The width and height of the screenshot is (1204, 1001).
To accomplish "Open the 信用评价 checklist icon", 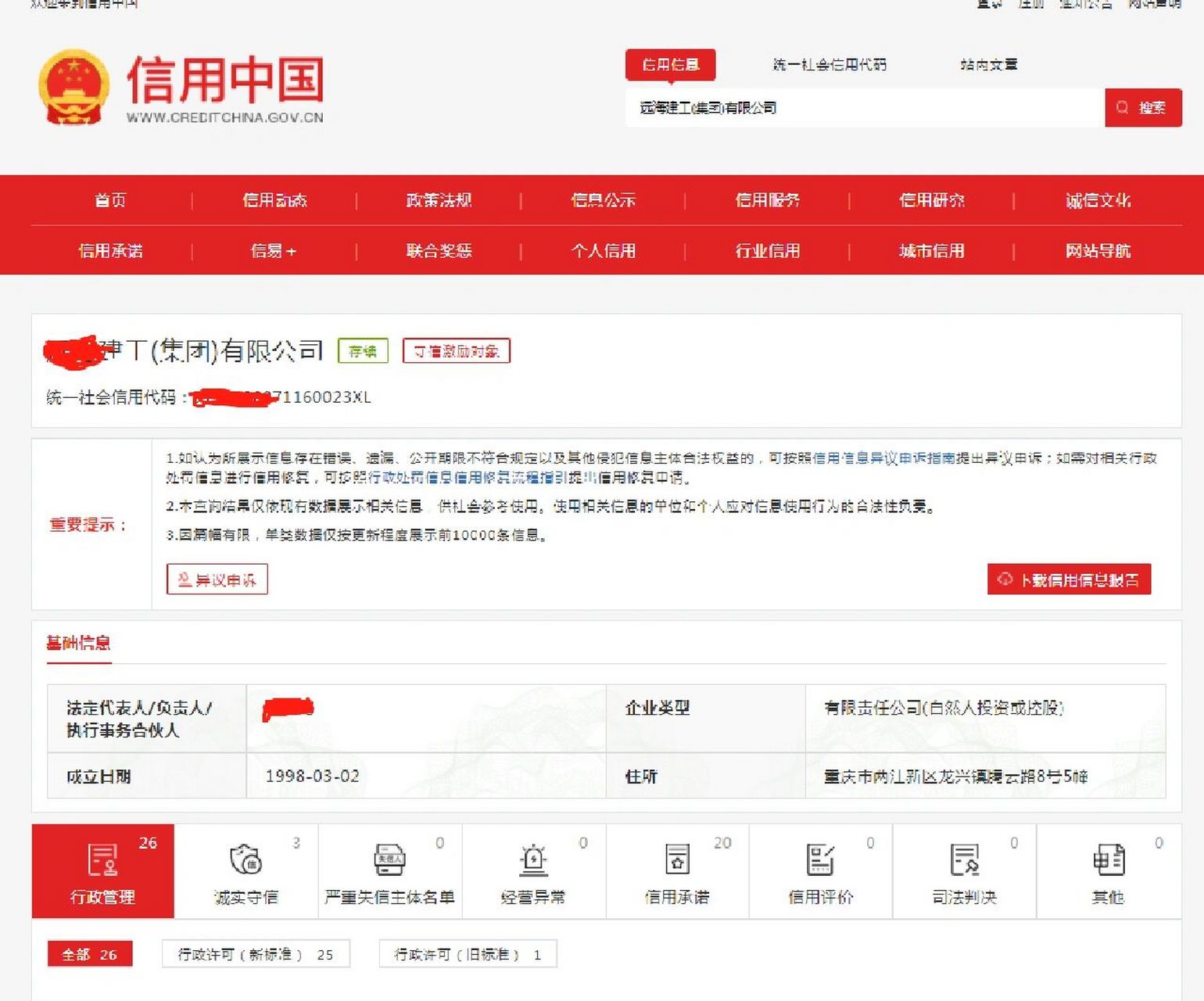I will pos(820,859).
